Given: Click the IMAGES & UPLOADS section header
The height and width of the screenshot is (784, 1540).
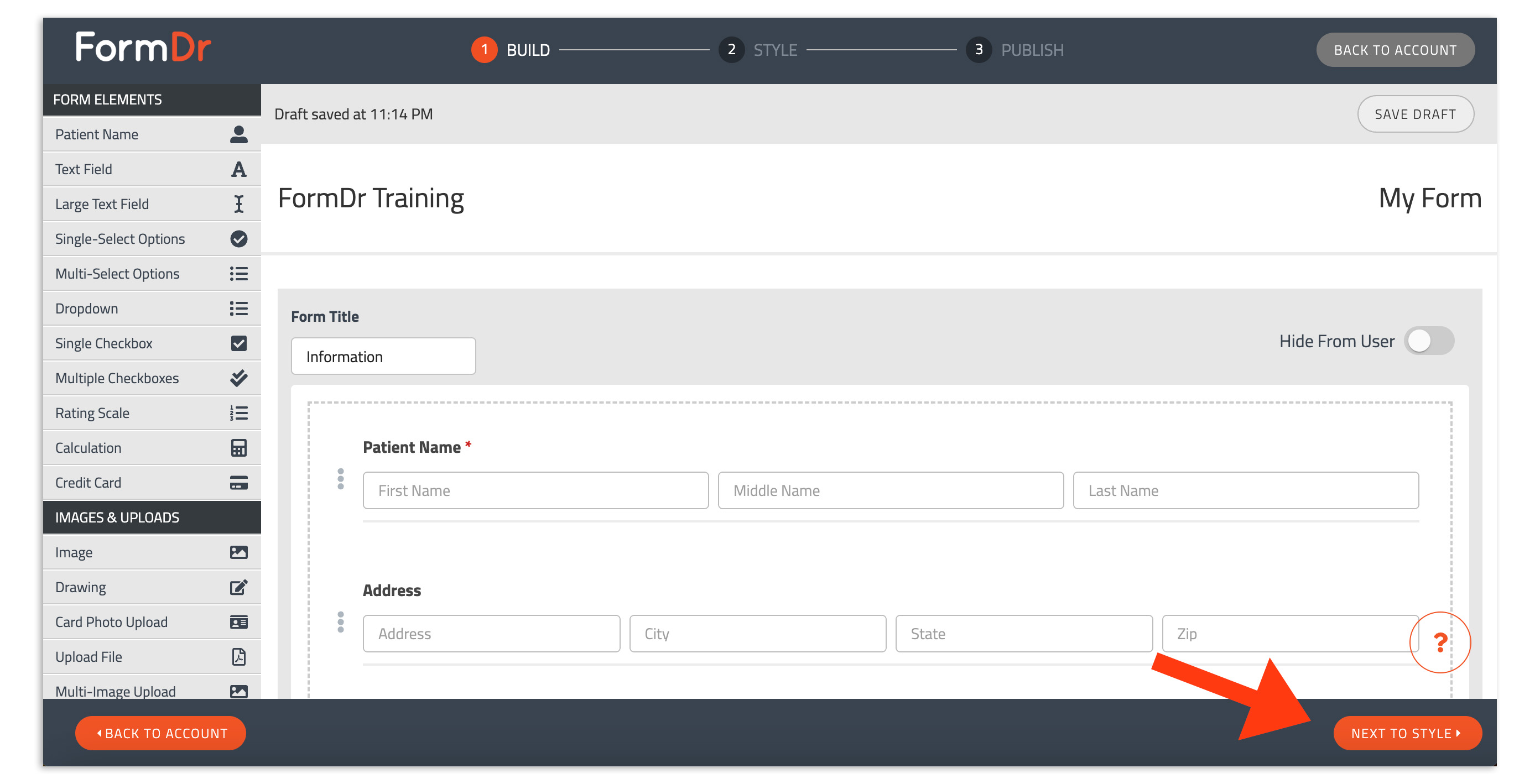Looking at the screenshot, I should (152, 518).
